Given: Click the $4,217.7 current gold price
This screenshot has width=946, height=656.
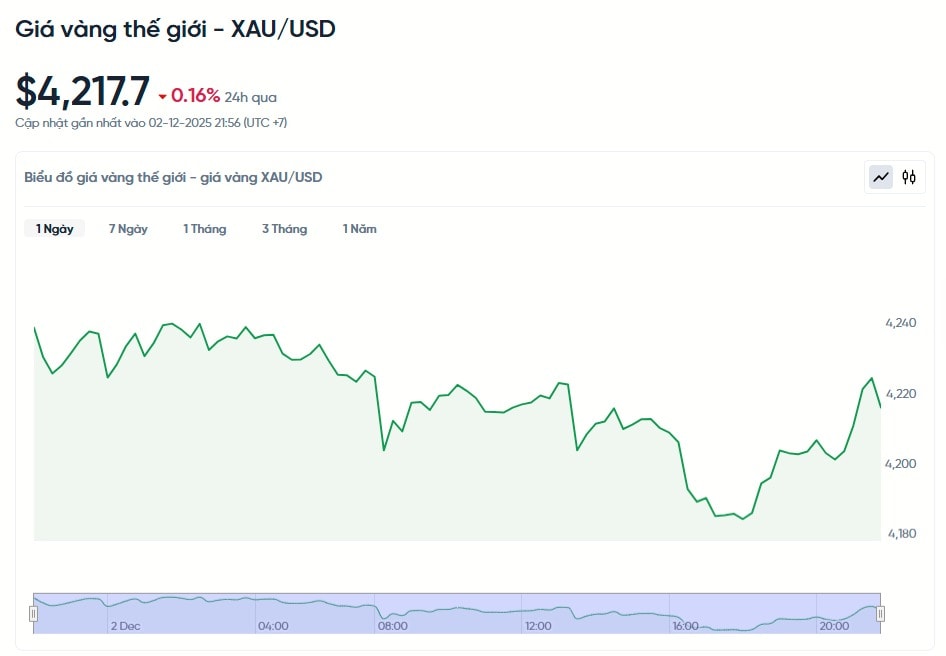Looking at the screenshot, I should pos(82,92).
